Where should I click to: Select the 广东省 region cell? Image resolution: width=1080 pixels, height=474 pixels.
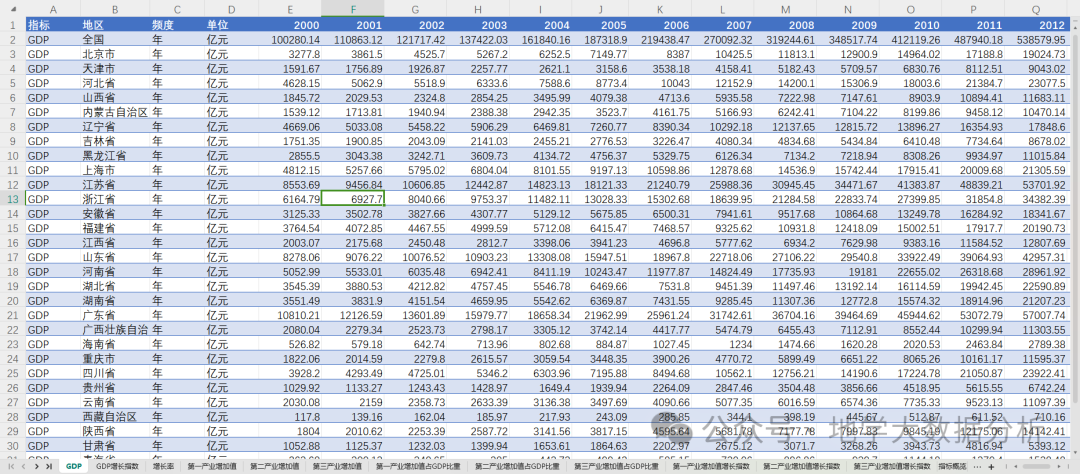point(114,315)
